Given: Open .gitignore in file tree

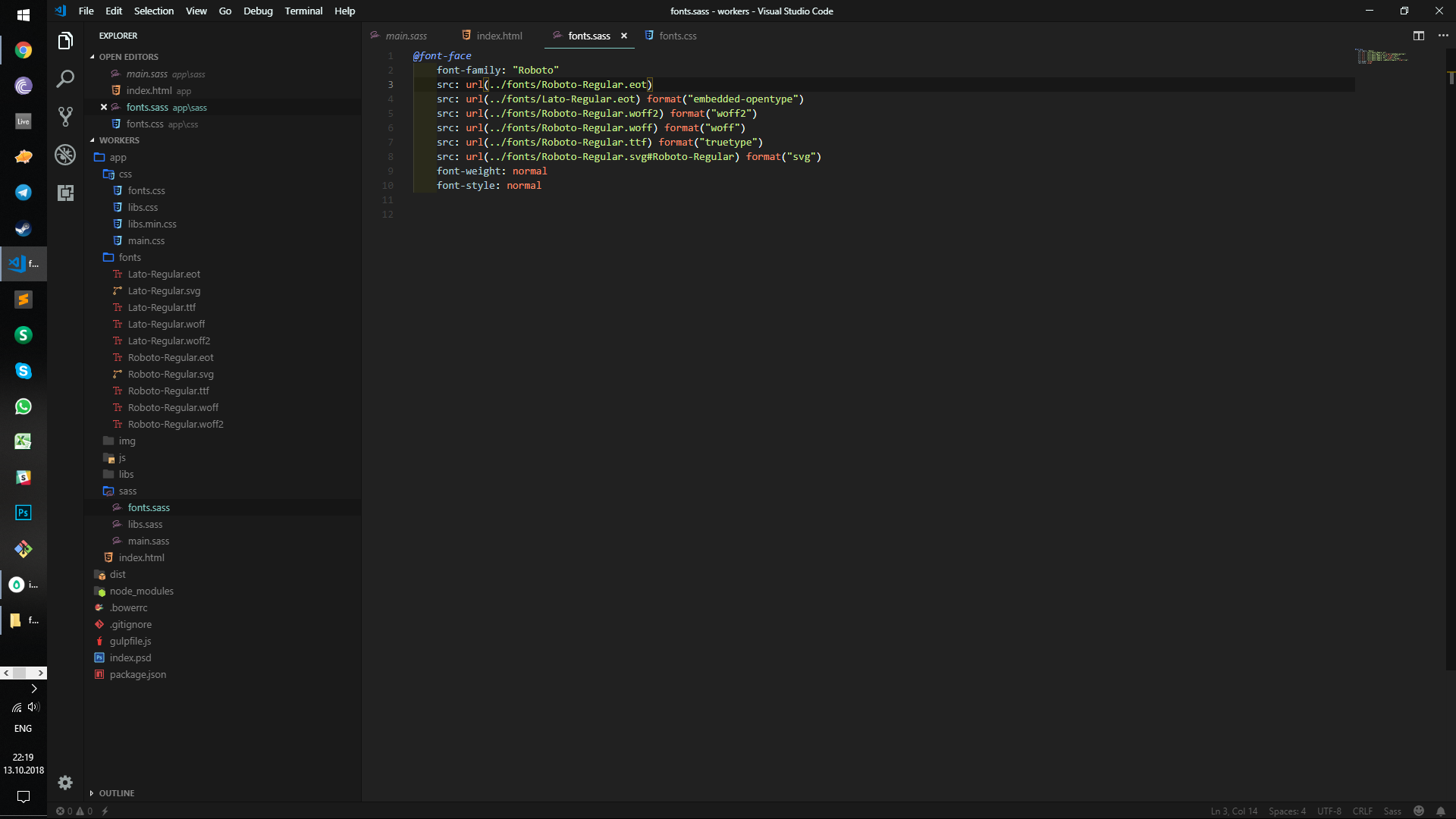Looking at the screenshot, I should 130,624.
